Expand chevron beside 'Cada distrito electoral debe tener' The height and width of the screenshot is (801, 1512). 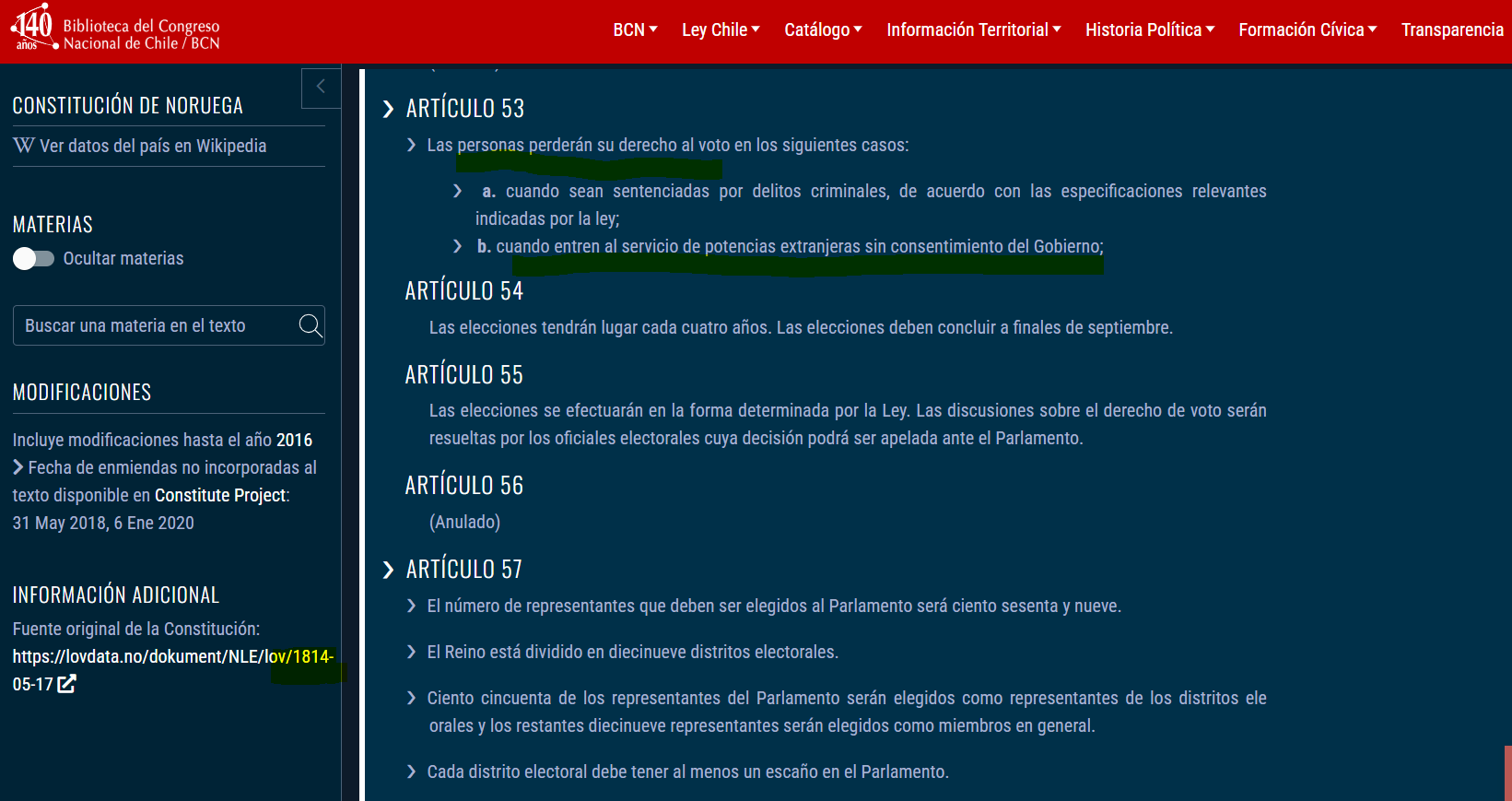[x=411, y=772]
